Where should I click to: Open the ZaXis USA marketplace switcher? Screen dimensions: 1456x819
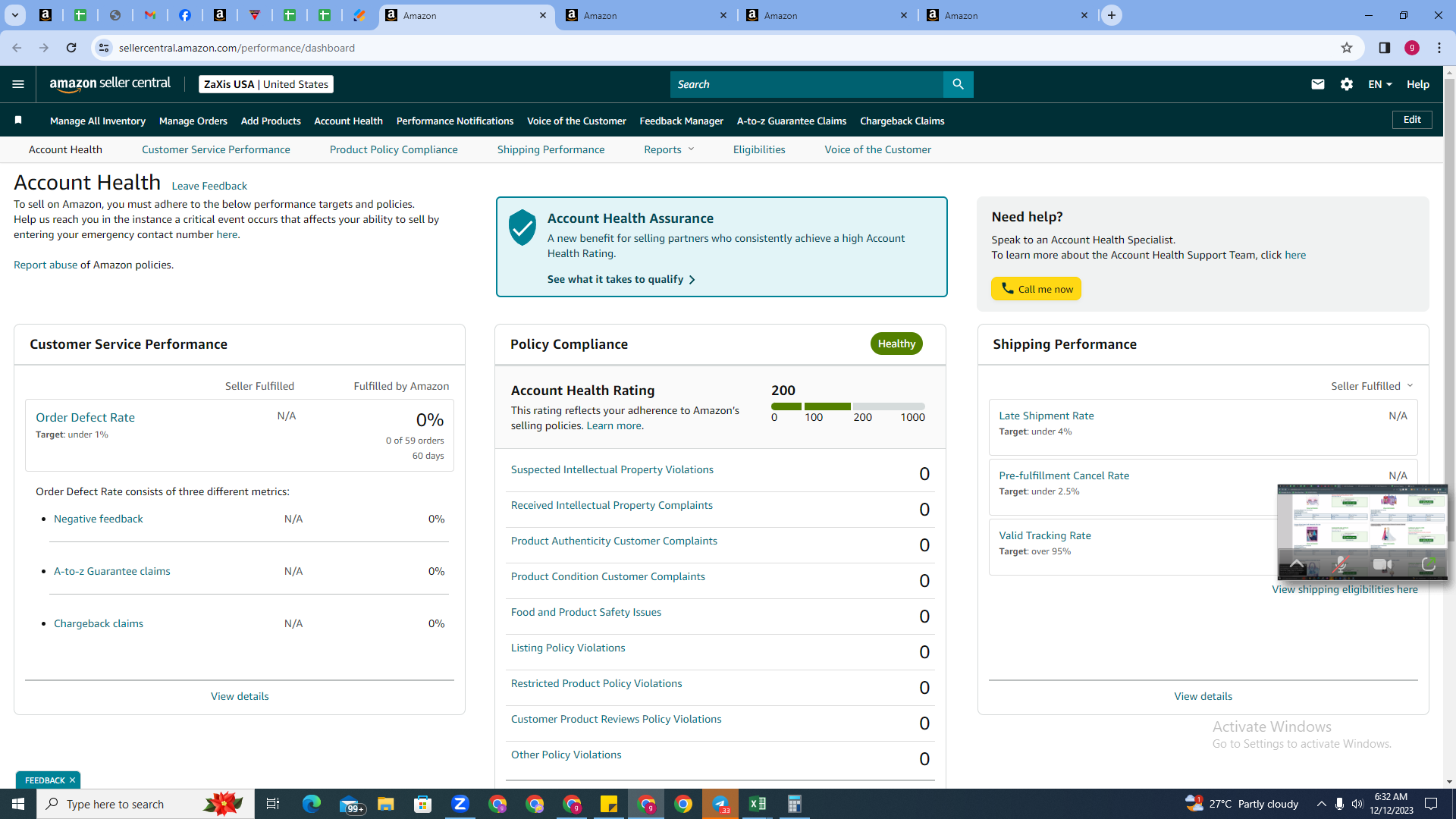(x=266, y=84)
